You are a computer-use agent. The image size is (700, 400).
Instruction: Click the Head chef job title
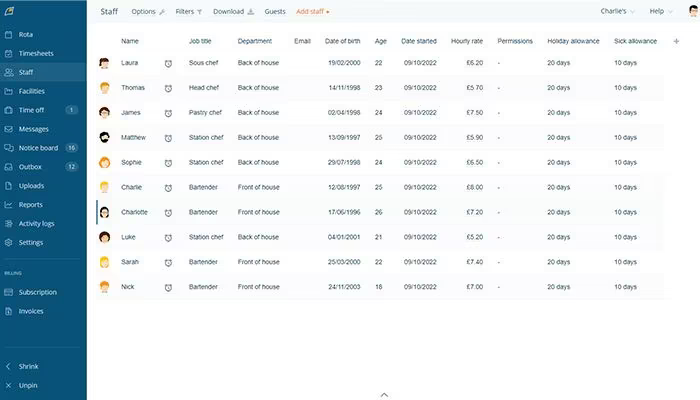pyautogui.click(x=204, y=88)
